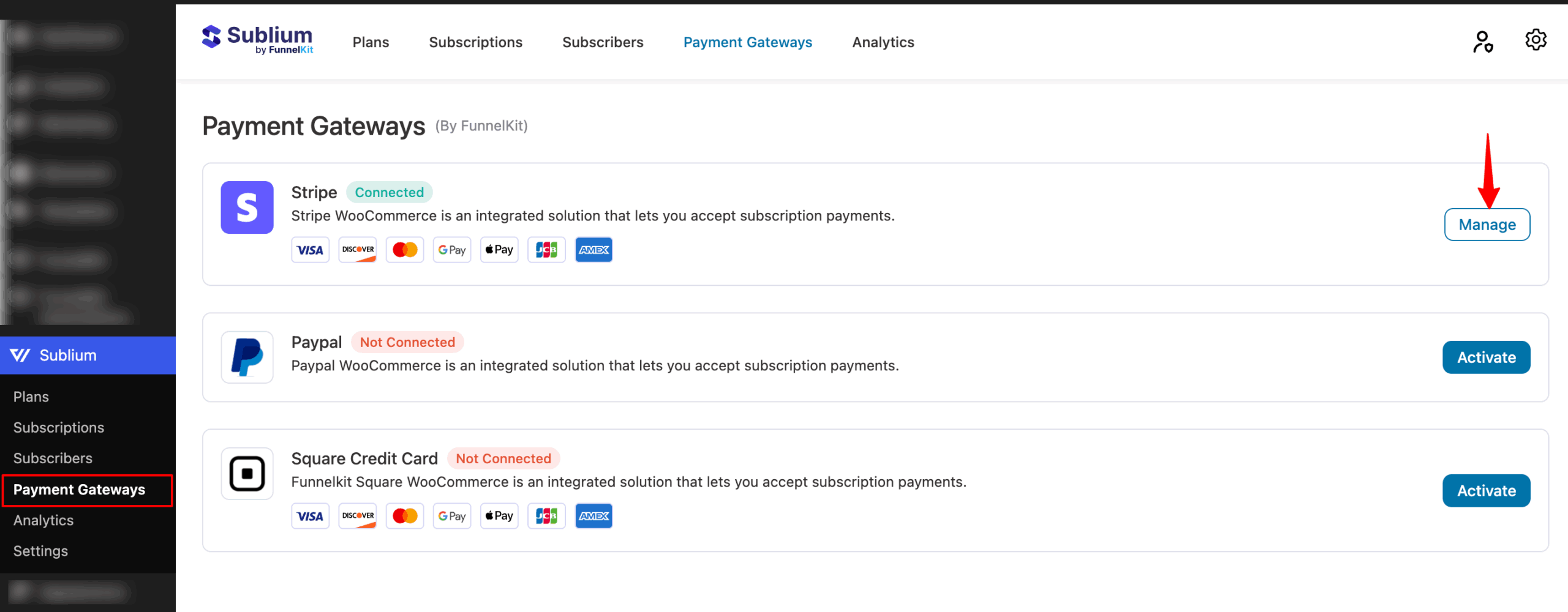
Task: Open Settings from the left sidebar
Action: click(40, 550)
